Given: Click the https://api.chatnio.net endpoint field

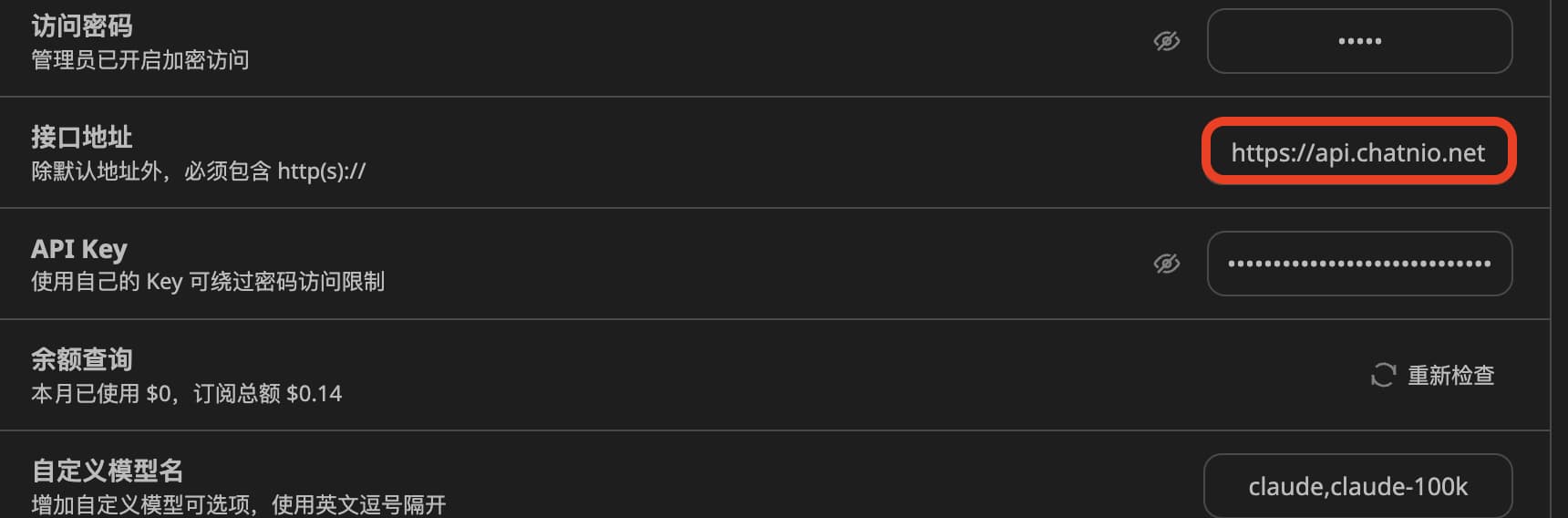Looking at the screenshot, I should pos(1358,152).
